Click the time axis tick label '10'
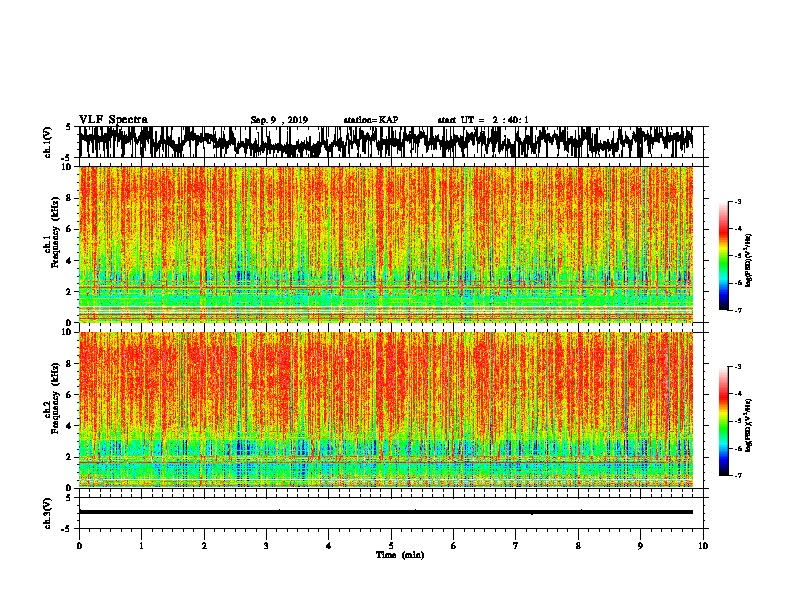 (x=703, y=546)
